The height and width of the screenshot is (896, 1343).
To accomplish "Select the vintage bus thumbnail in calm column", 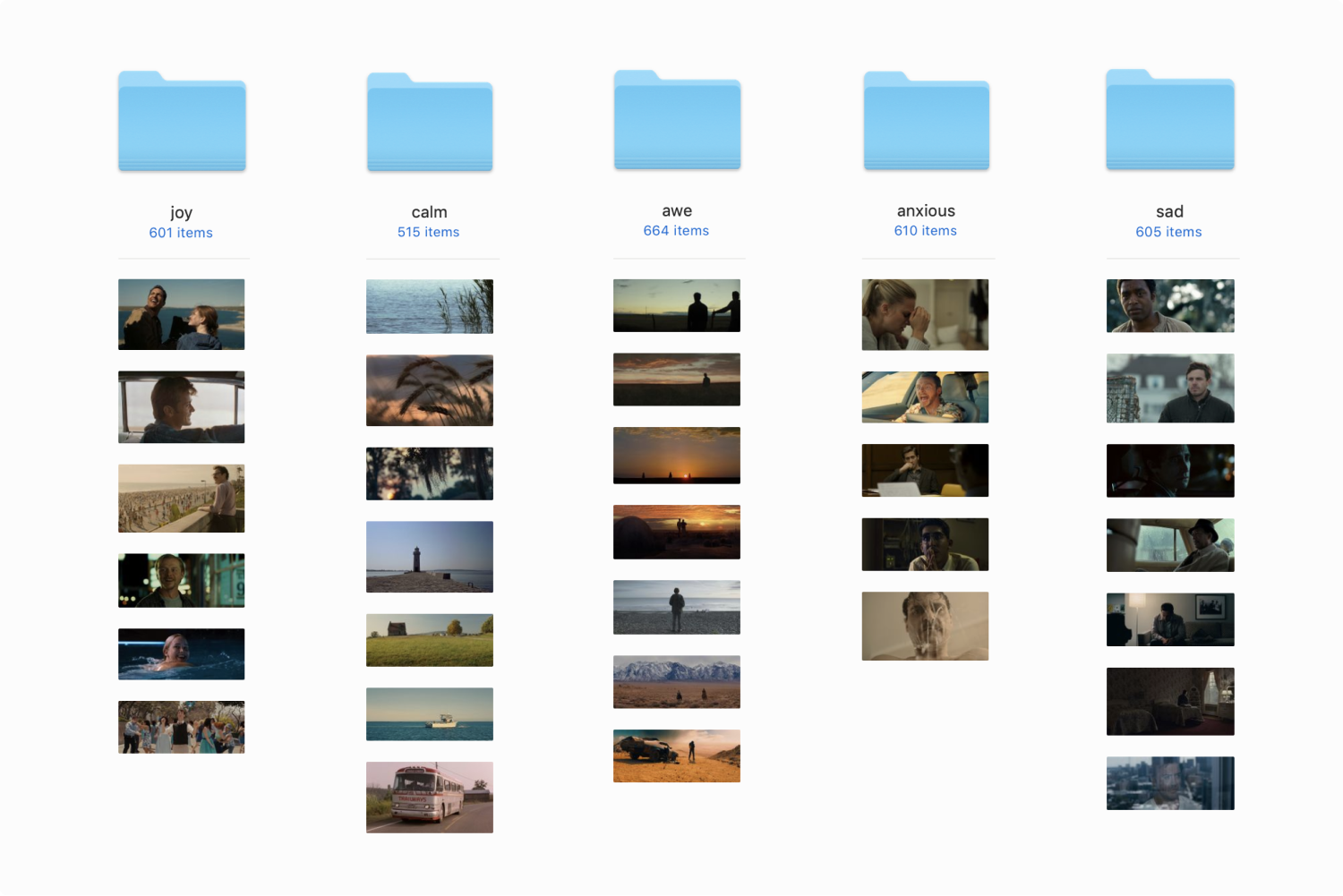I will pyautogui.click(x=430, y=798).
